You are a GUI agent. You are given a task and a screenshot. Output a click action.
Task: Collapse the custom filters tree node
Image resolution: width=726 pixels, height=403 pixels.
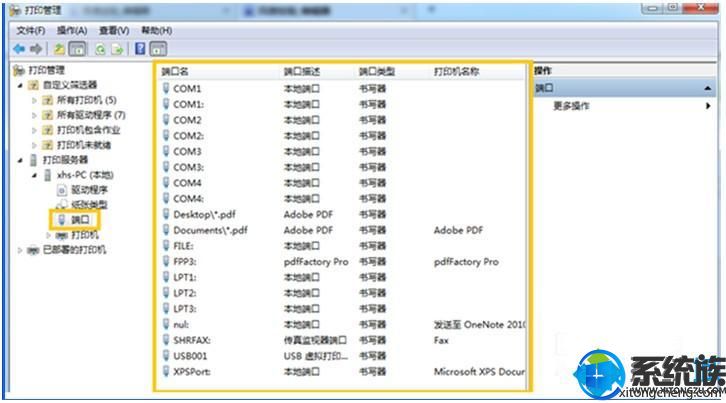pyautogui.click(x=20, y=86)
